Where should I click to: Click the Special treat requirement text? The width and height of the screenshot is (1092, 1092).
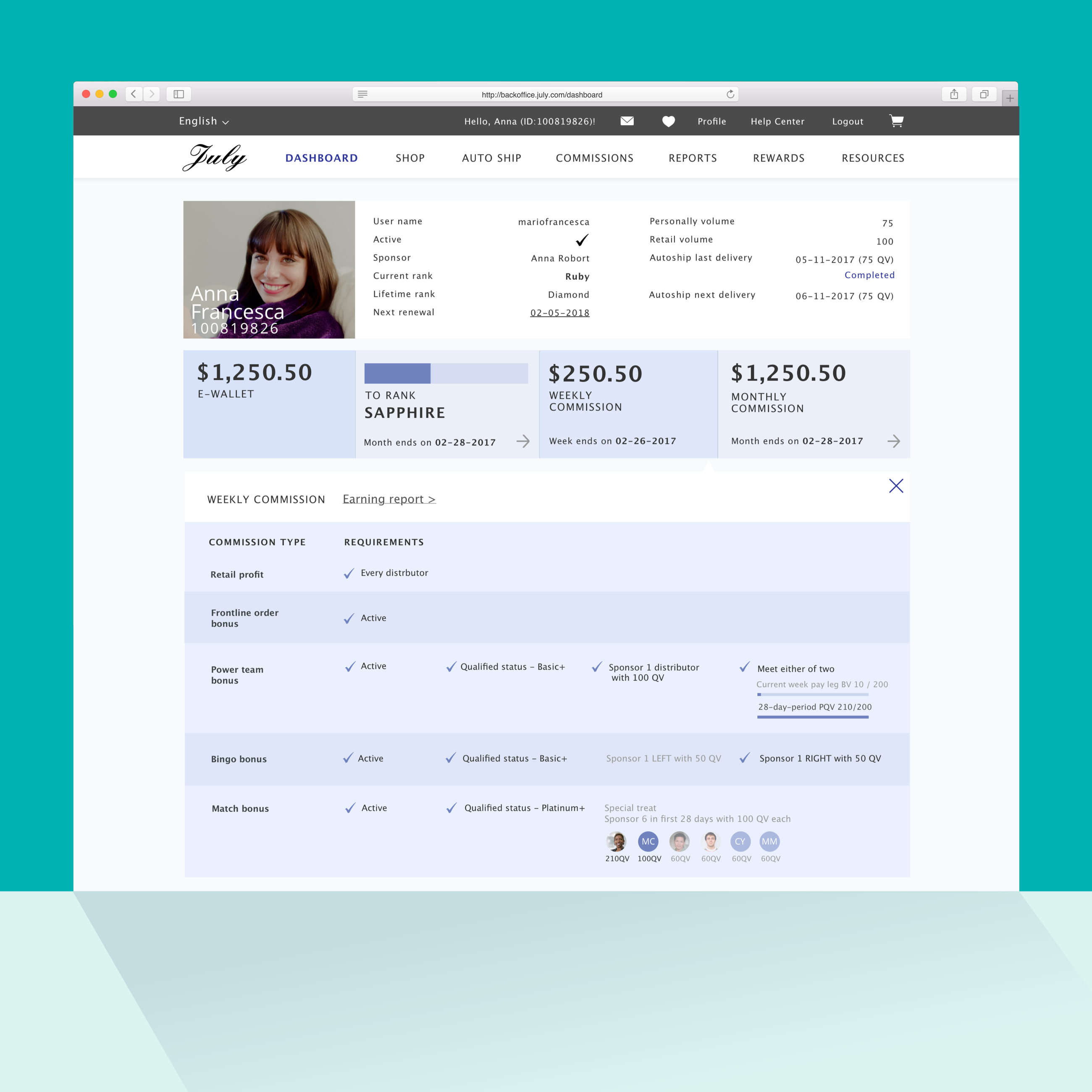coord(697,814)
